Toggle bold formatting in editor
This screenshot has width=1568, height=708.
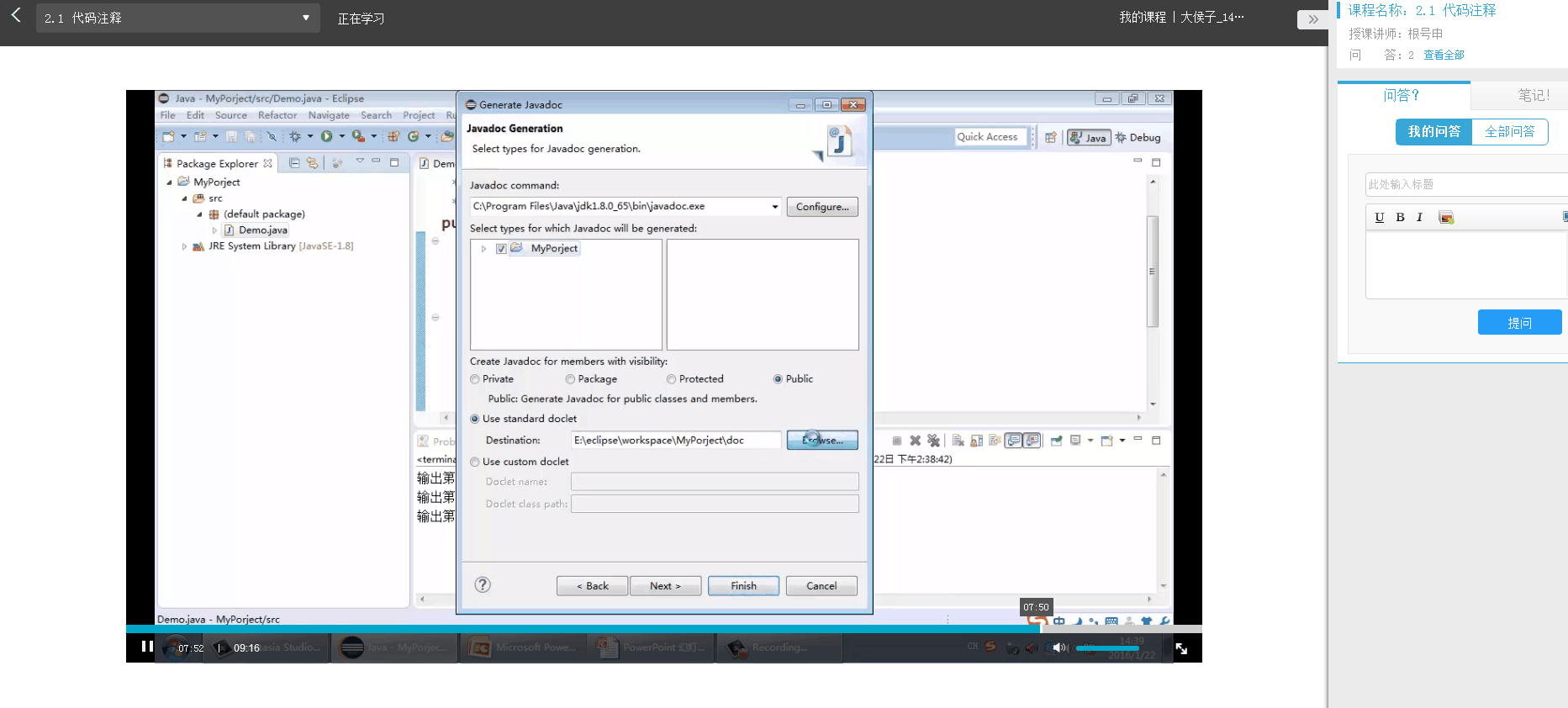click(1400, 217)
